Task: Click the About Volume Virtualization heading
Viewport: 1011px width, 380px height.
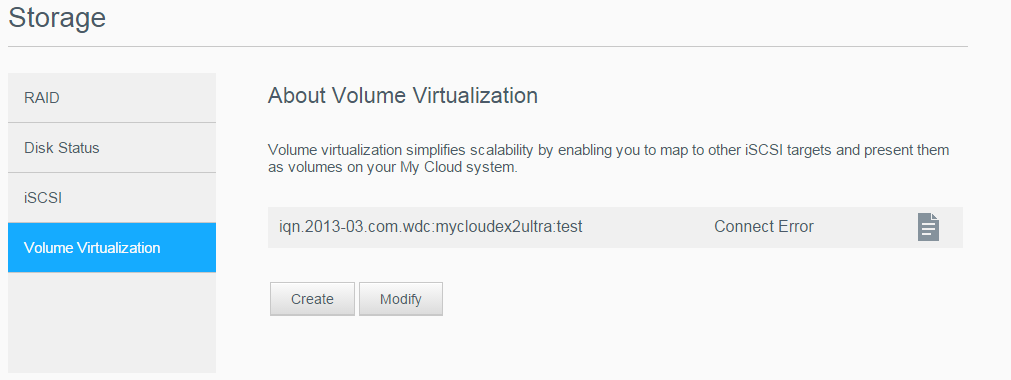Action: tap(402, 95)
